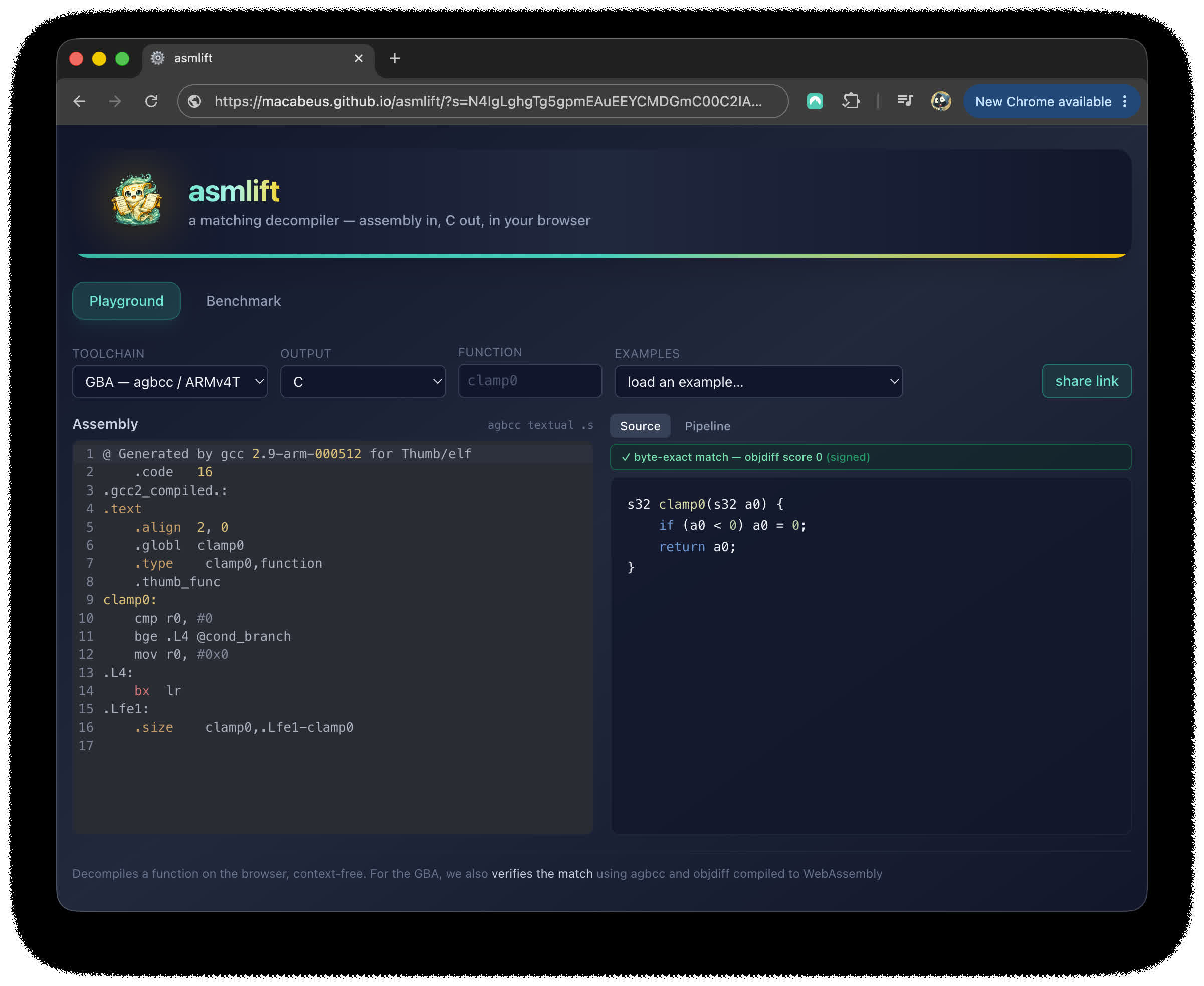
Task: Expand the Toolchain GBA agbcc dropdown
Action: 170,382
